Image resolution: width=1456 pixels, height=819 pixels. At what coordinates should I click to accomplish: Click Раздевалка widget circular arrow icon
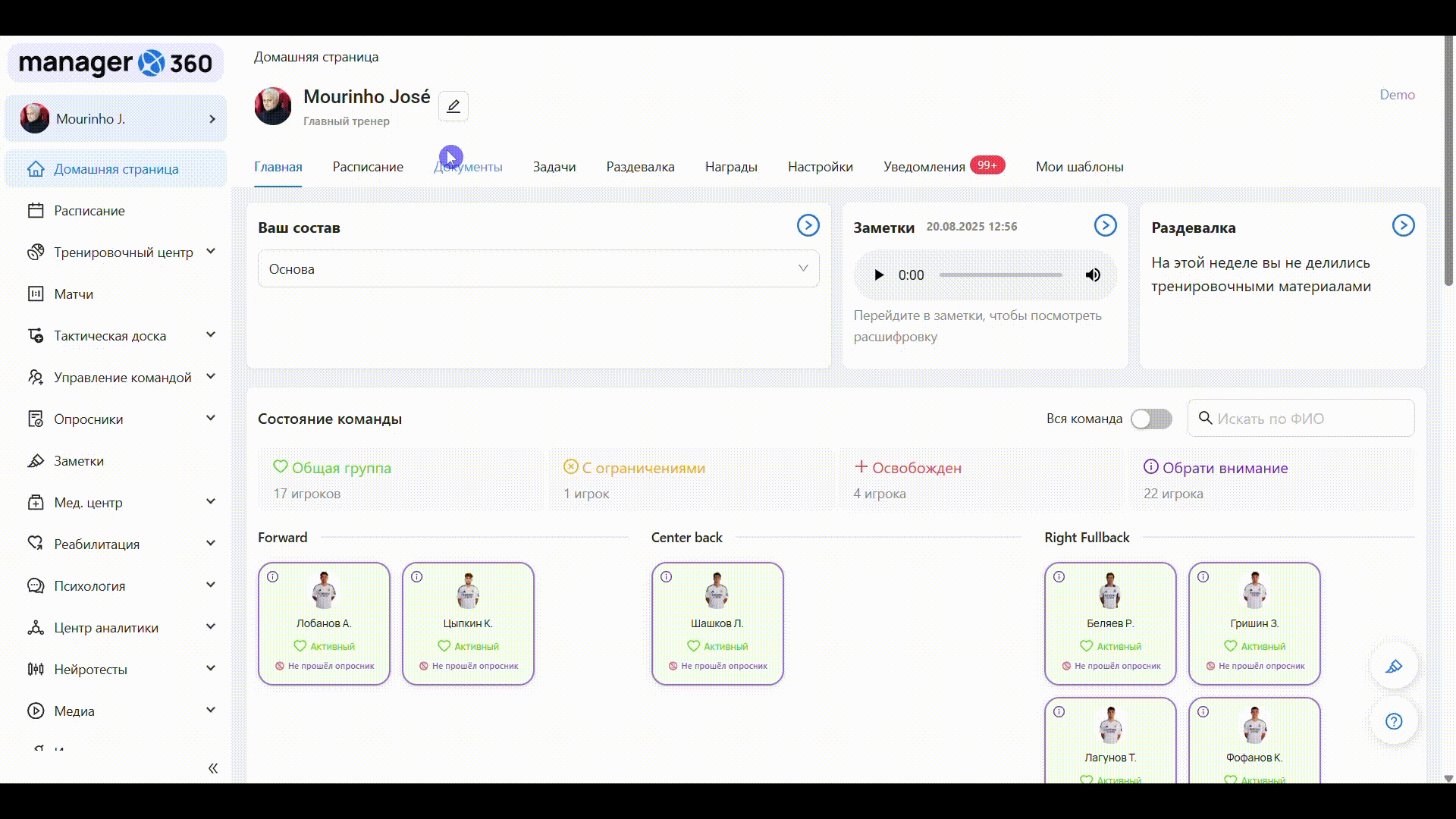click(x=1402, y=225)
